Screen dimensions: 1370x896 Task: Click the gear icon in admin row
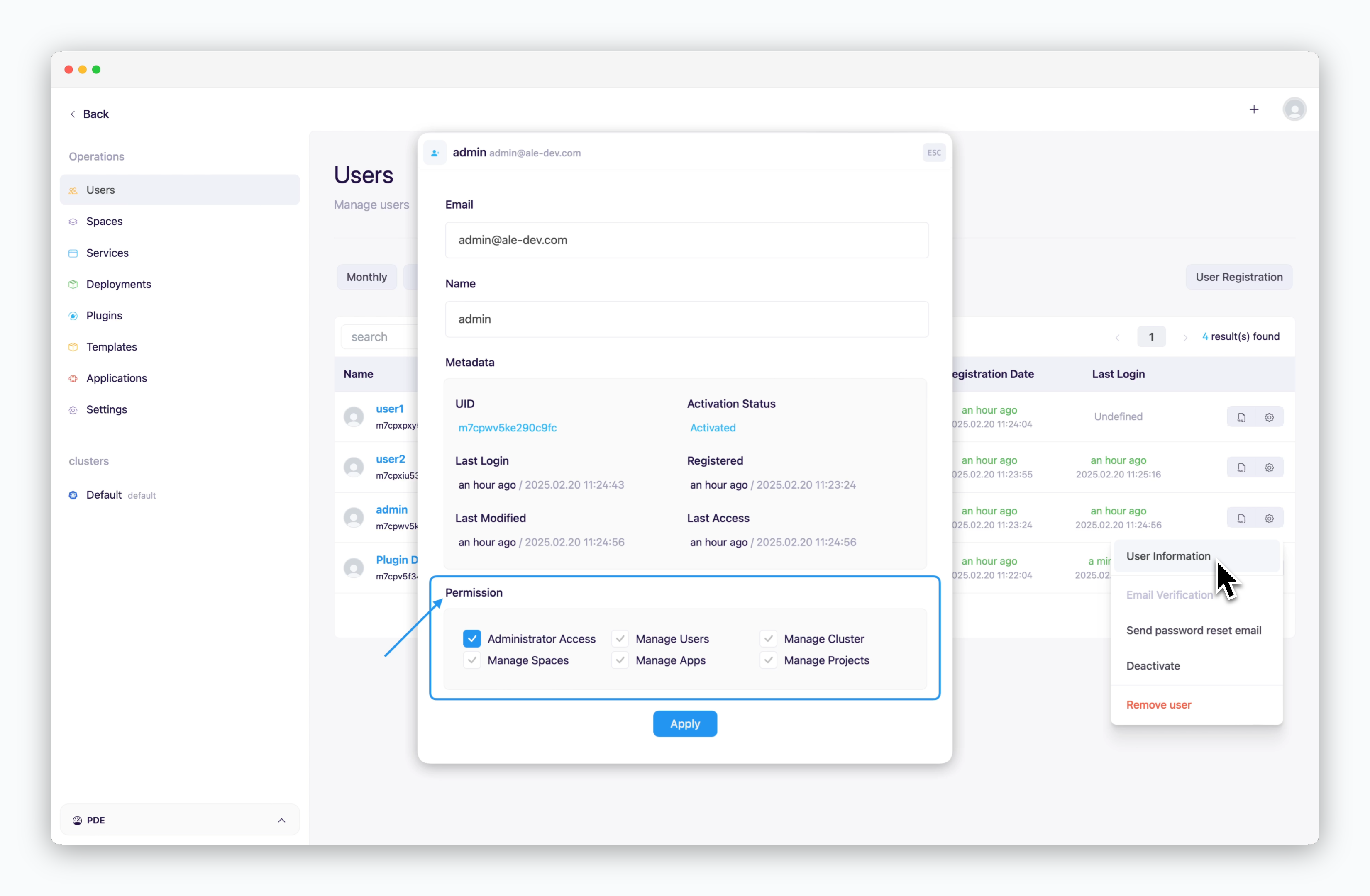coord(1269,518)
